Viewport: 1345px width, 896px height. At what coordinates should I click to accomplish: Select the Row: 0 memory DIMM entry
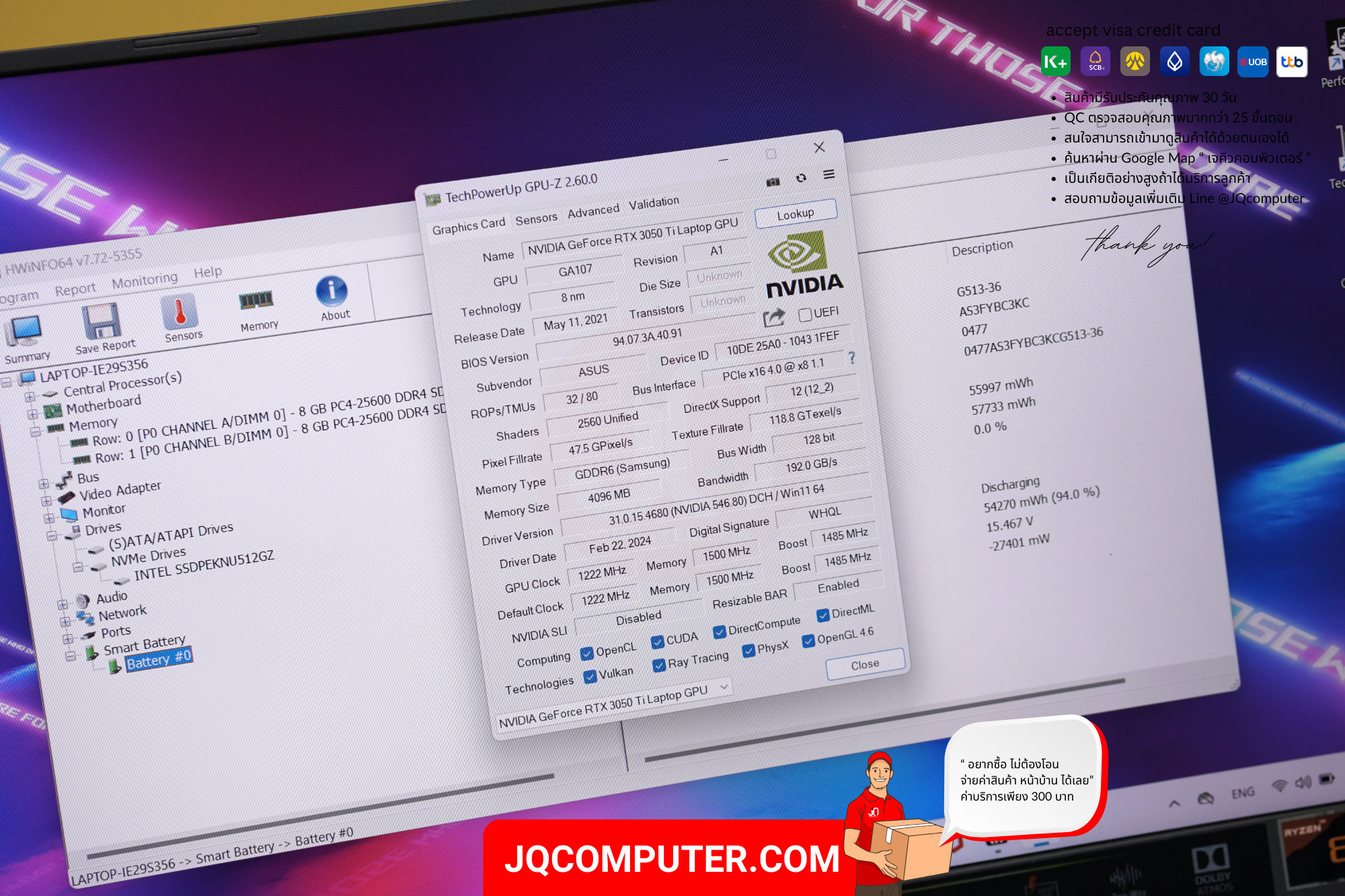[x=270, y=415]
